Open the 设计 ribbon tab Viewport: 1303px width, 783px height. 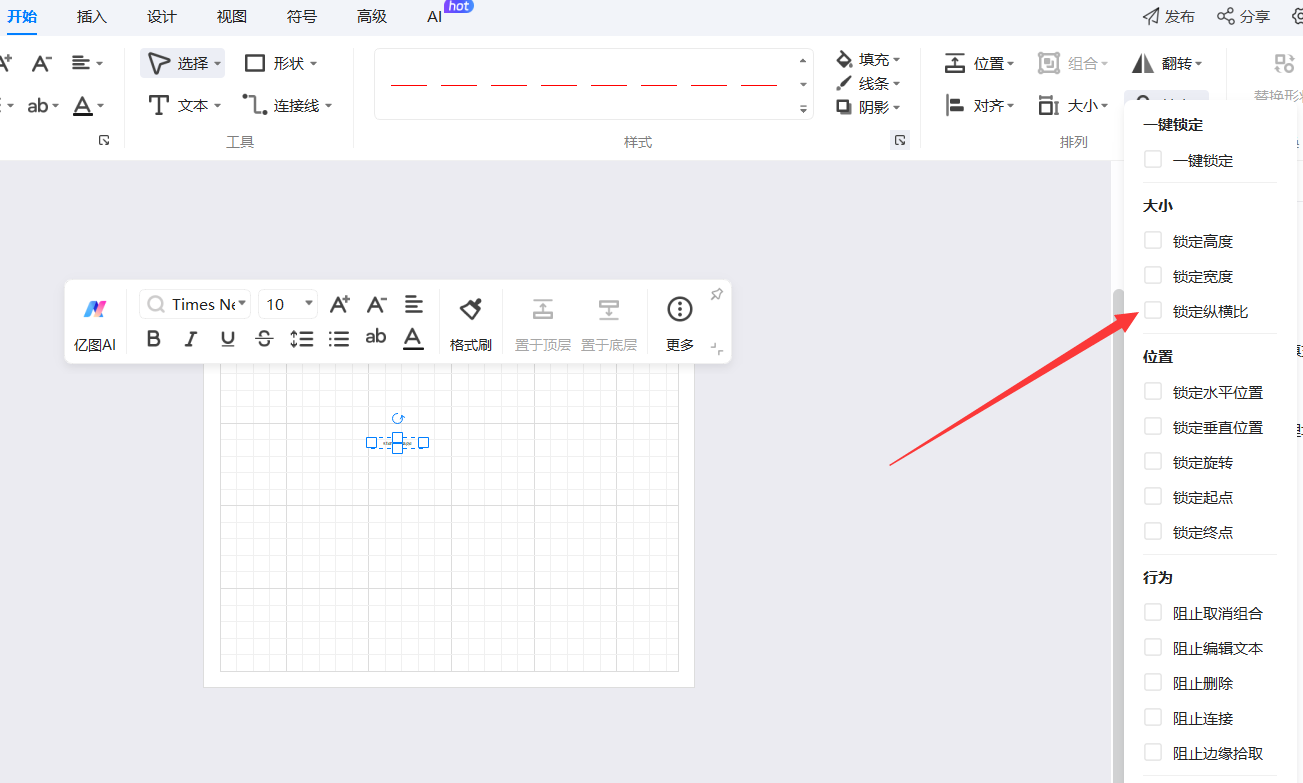point(161,17)
